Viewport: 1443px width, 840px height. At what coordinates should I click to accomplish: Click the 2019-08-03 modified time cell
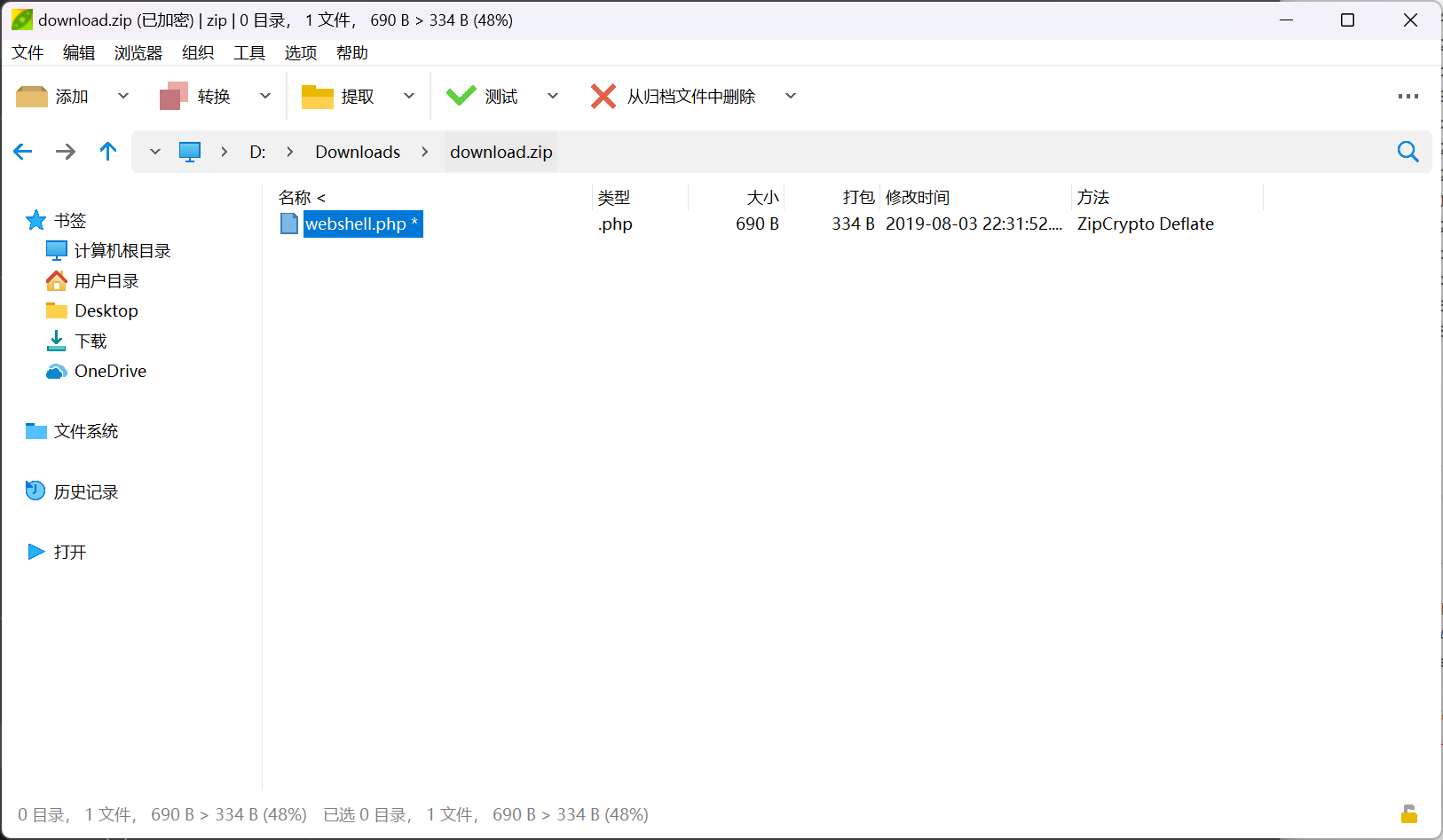coord(974,224)
